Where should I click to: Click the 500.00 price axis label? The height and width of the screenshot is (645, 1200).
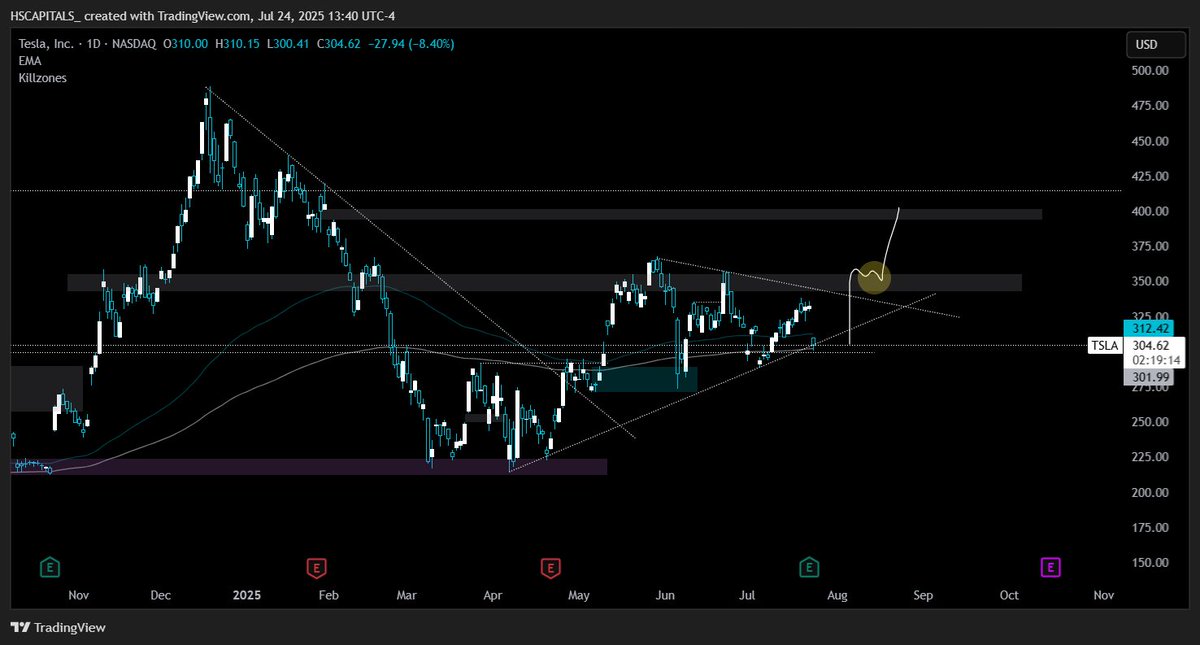[x=1150, y=71]
